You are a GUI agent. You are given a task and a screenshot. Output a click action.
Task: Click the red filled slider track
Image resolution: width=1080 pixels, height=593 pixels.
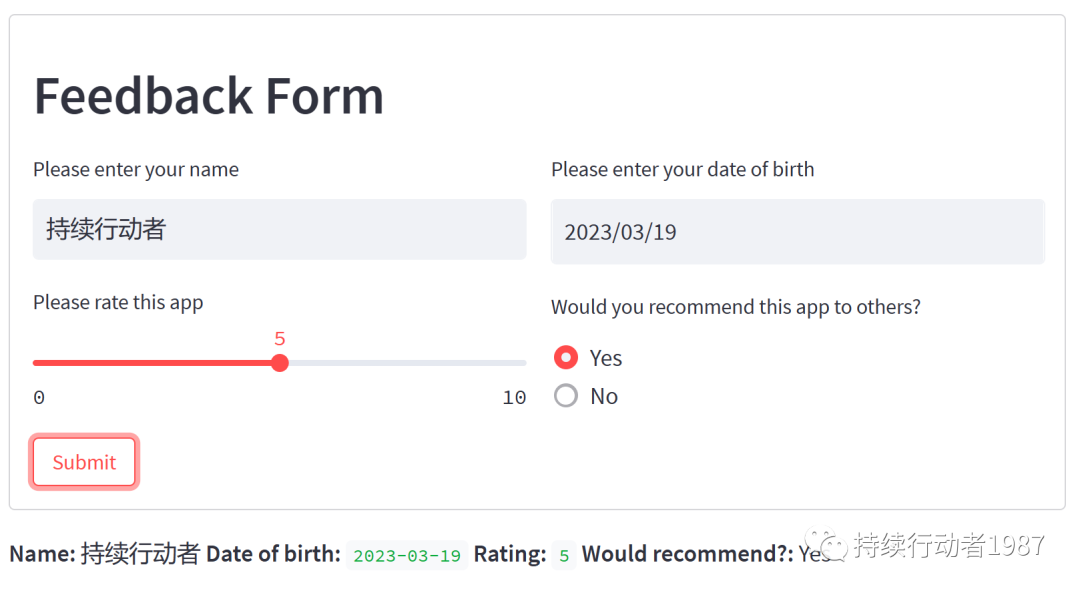(155, 363)
